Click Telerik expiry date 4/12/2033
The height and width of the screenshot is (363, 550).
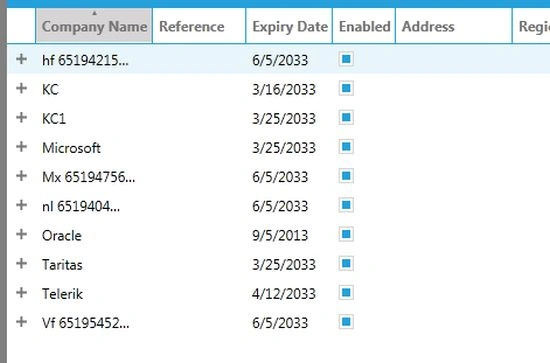pos(284,294)
